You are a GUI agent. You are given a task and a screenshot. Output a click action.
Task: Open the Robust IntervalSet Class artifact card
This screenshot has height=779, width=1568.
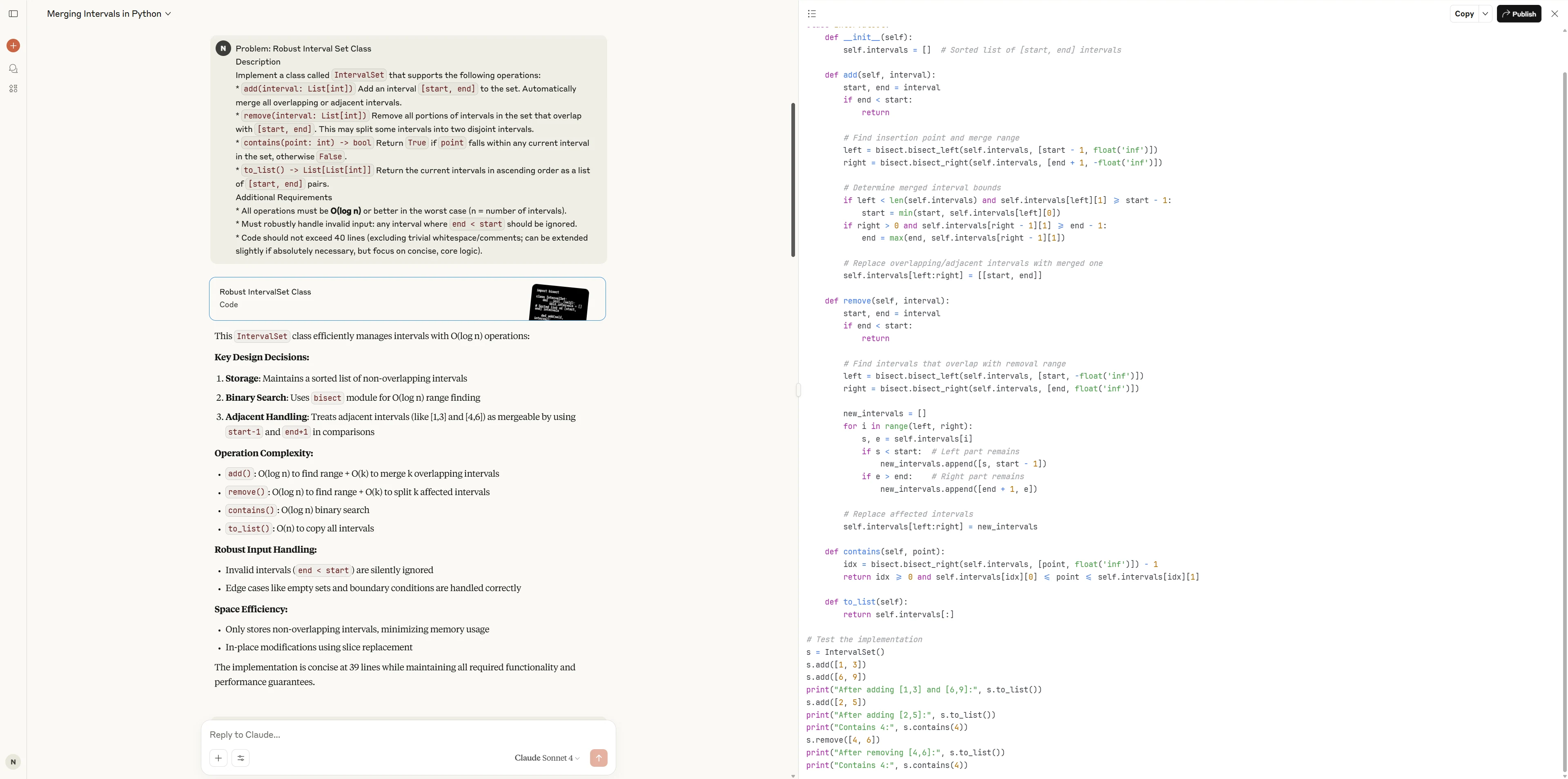[x=407, y=299]
